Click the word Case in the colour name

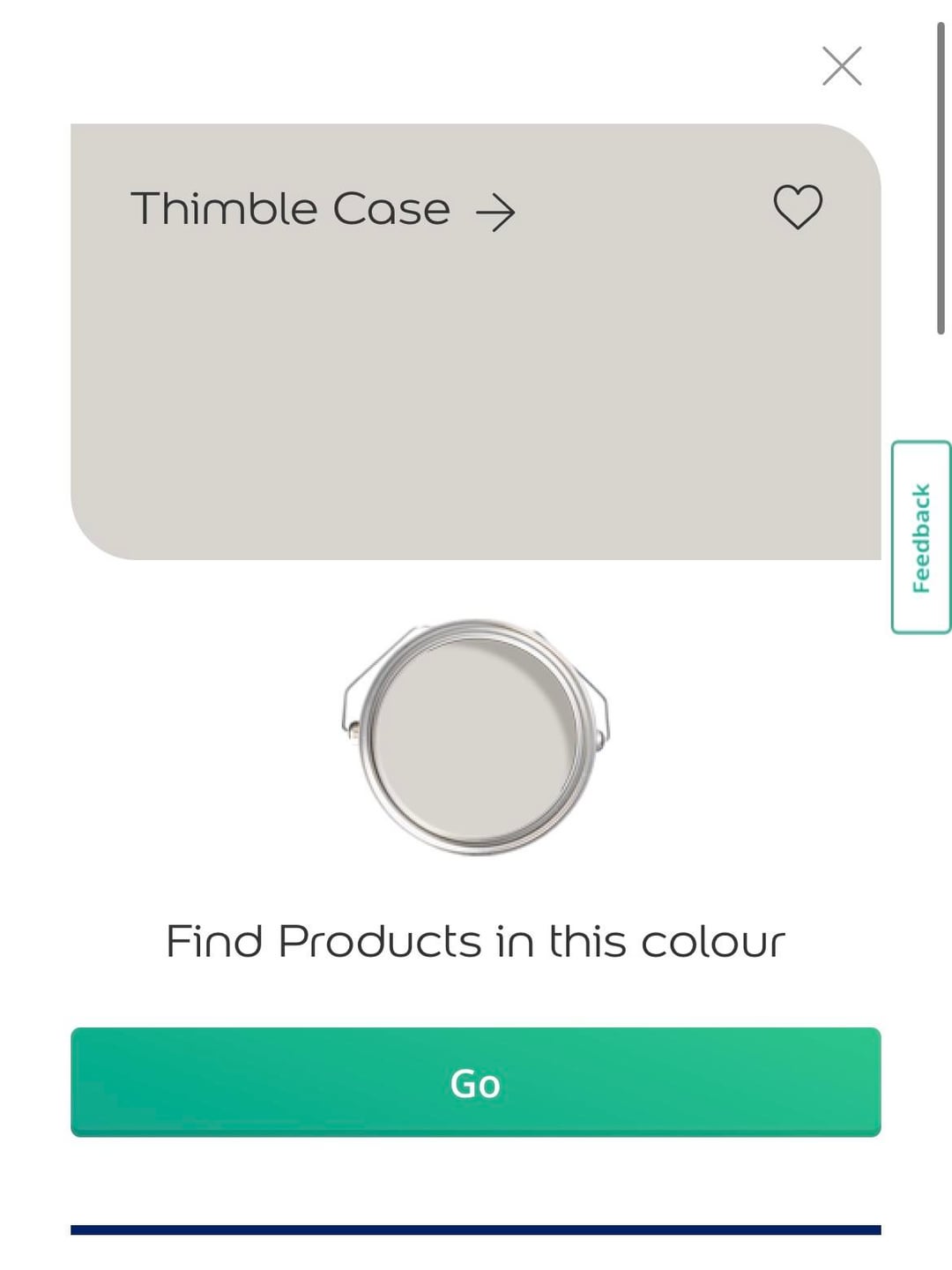(x=391, y=209)
